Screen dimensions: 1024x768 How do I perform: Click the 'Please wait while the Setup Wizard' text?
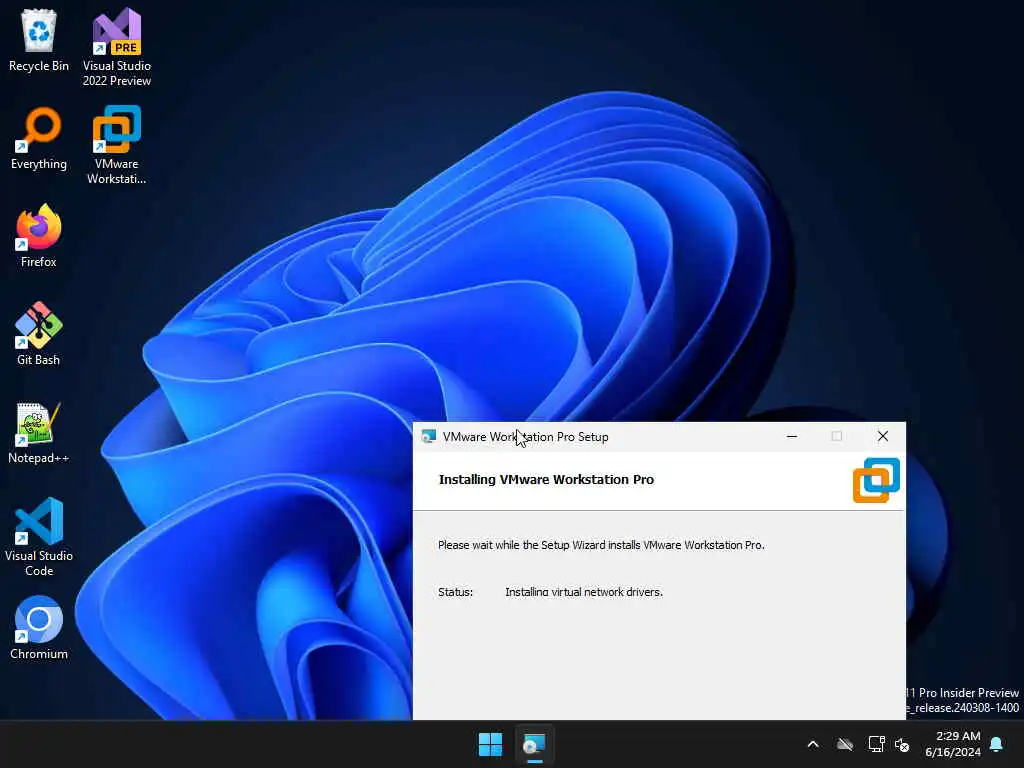tap(601, 545)
